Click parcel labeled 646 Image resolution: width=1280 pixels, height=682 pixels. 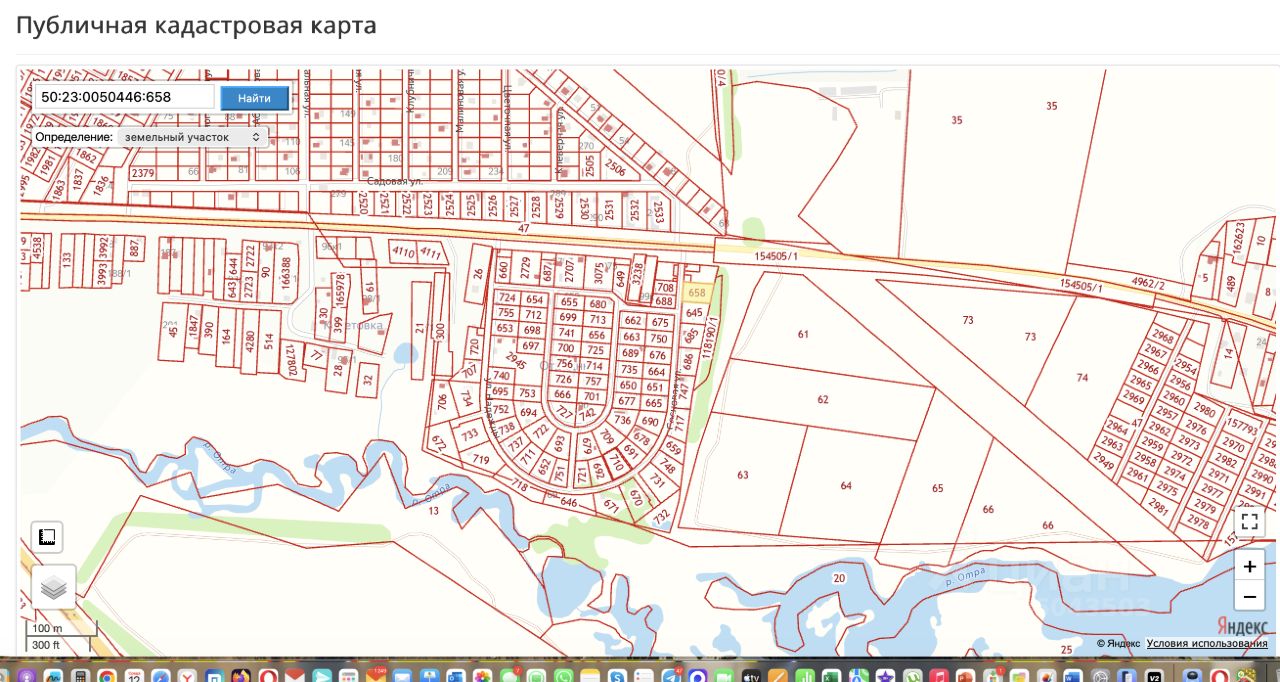coord(569,502)
